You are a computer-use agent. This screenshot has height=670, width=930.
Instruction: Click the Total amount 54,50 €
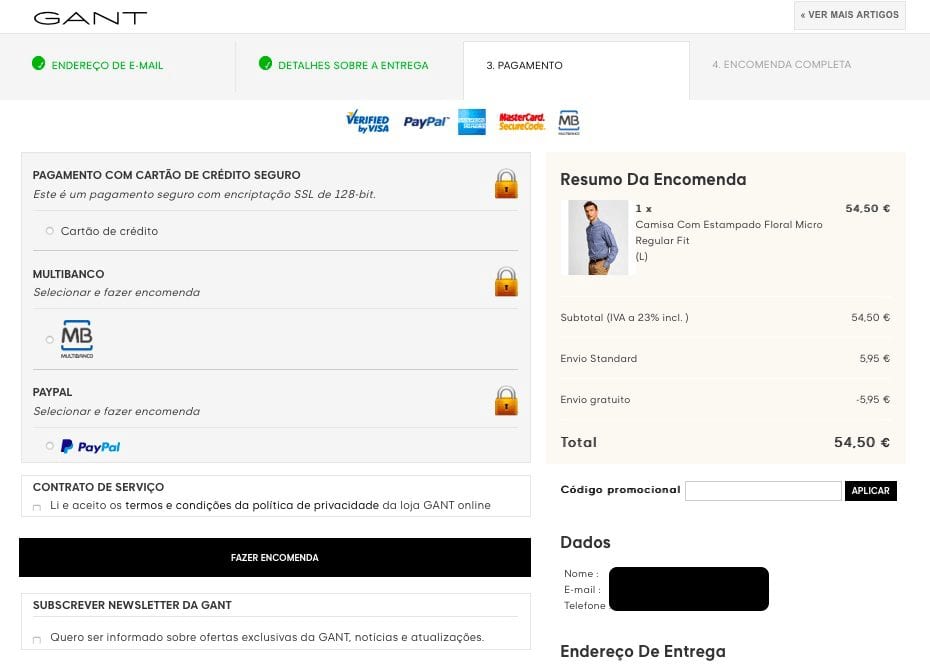(861, 442)
